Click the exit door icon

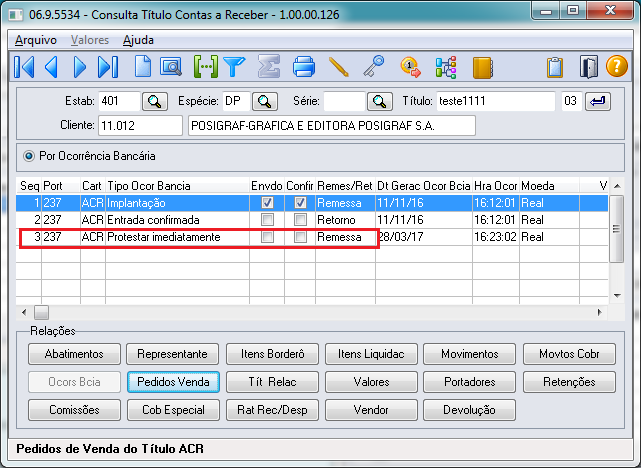(589, 67)
